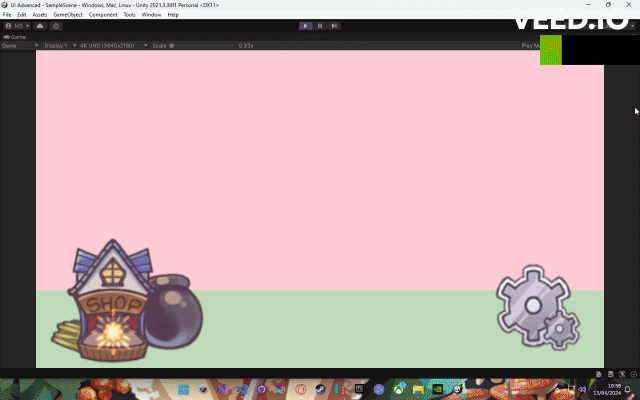Pause the game with Pause button
This screenshot has width=640, height=400.
320,26
